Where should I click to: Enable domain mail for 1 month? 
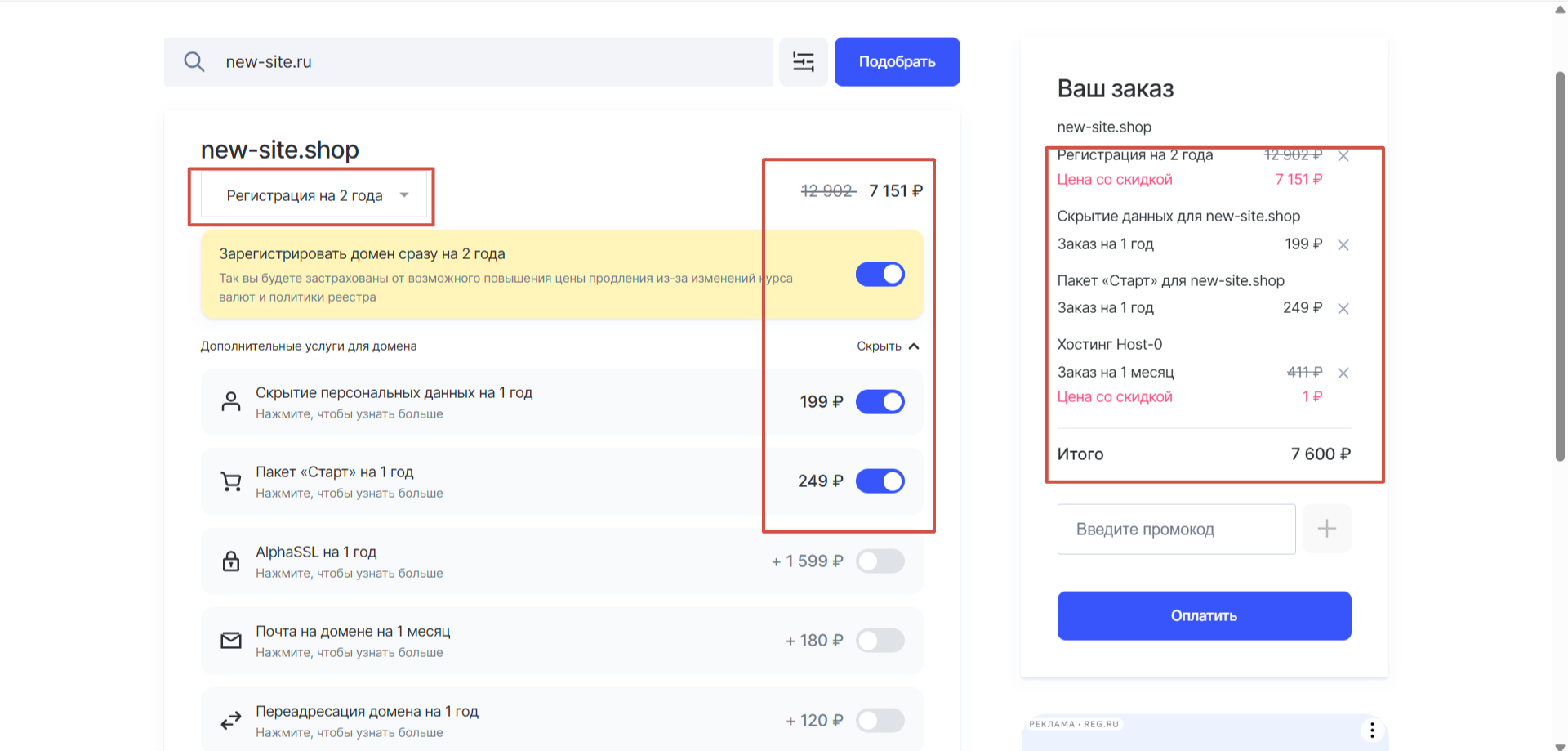coord(880,641)
